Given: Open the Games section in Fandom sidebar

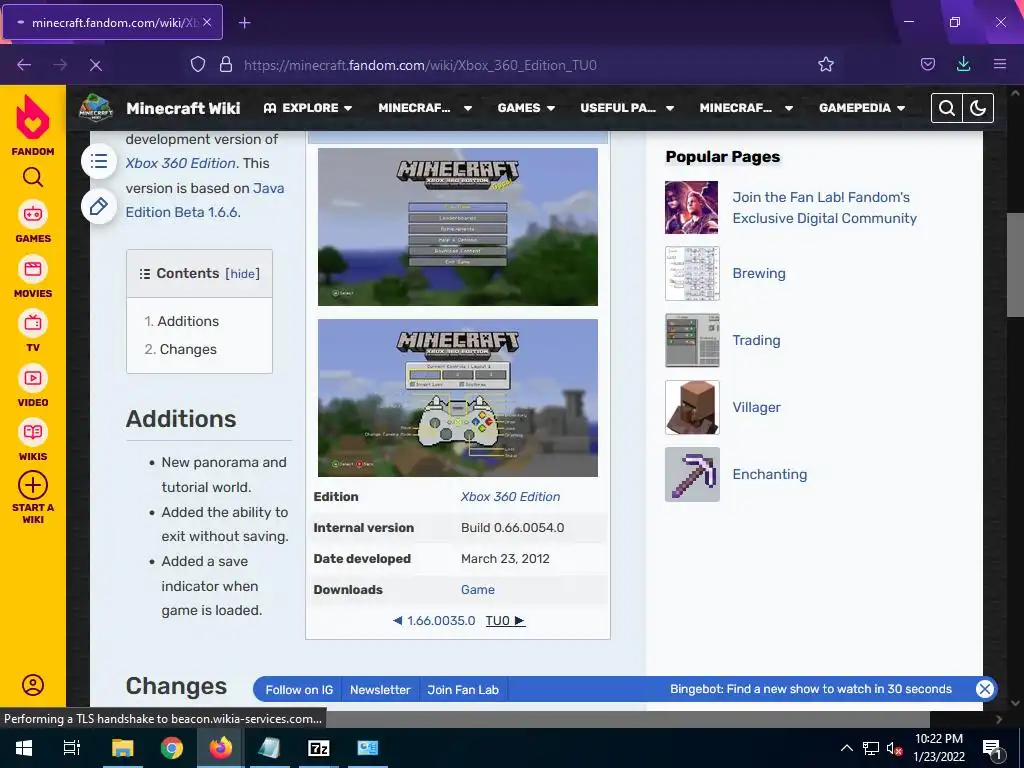Looking at the screenshot, I should click(33, 223).
